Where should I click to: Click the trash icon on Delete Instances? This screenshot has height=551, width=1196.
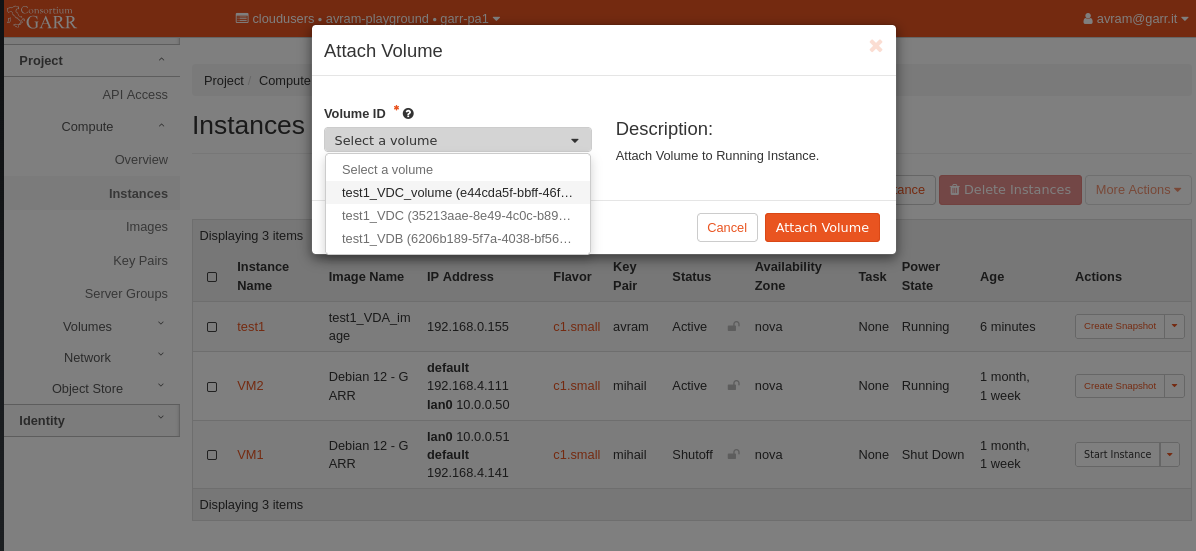coord(954,189)
